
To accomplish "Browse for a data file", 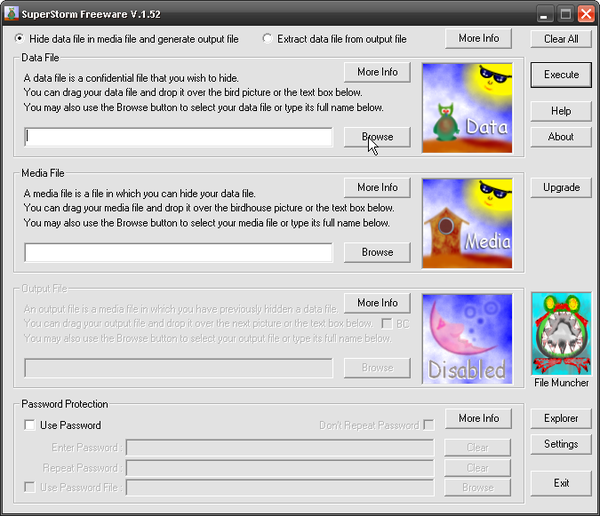I will [377, 137].
